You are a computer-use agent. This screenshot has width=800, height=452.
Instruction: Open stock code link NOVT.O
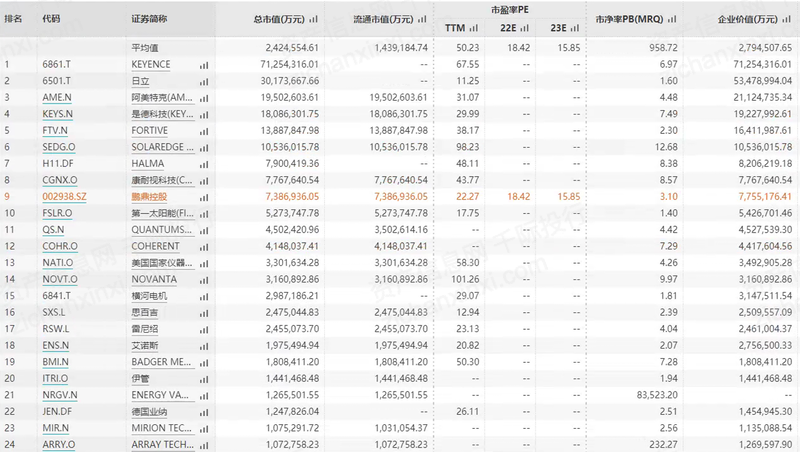60,279
